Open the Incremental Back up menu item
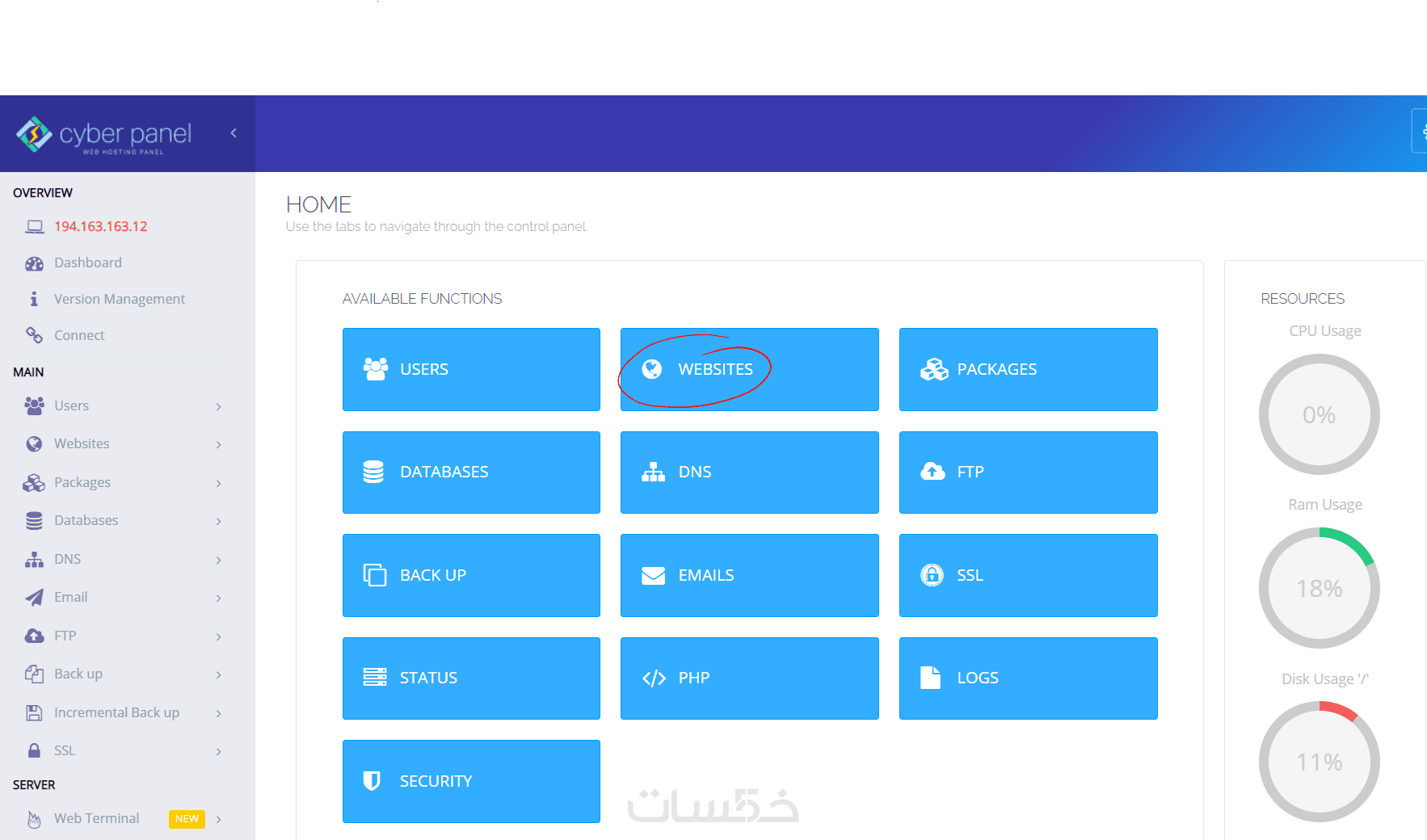 (116, 712)
